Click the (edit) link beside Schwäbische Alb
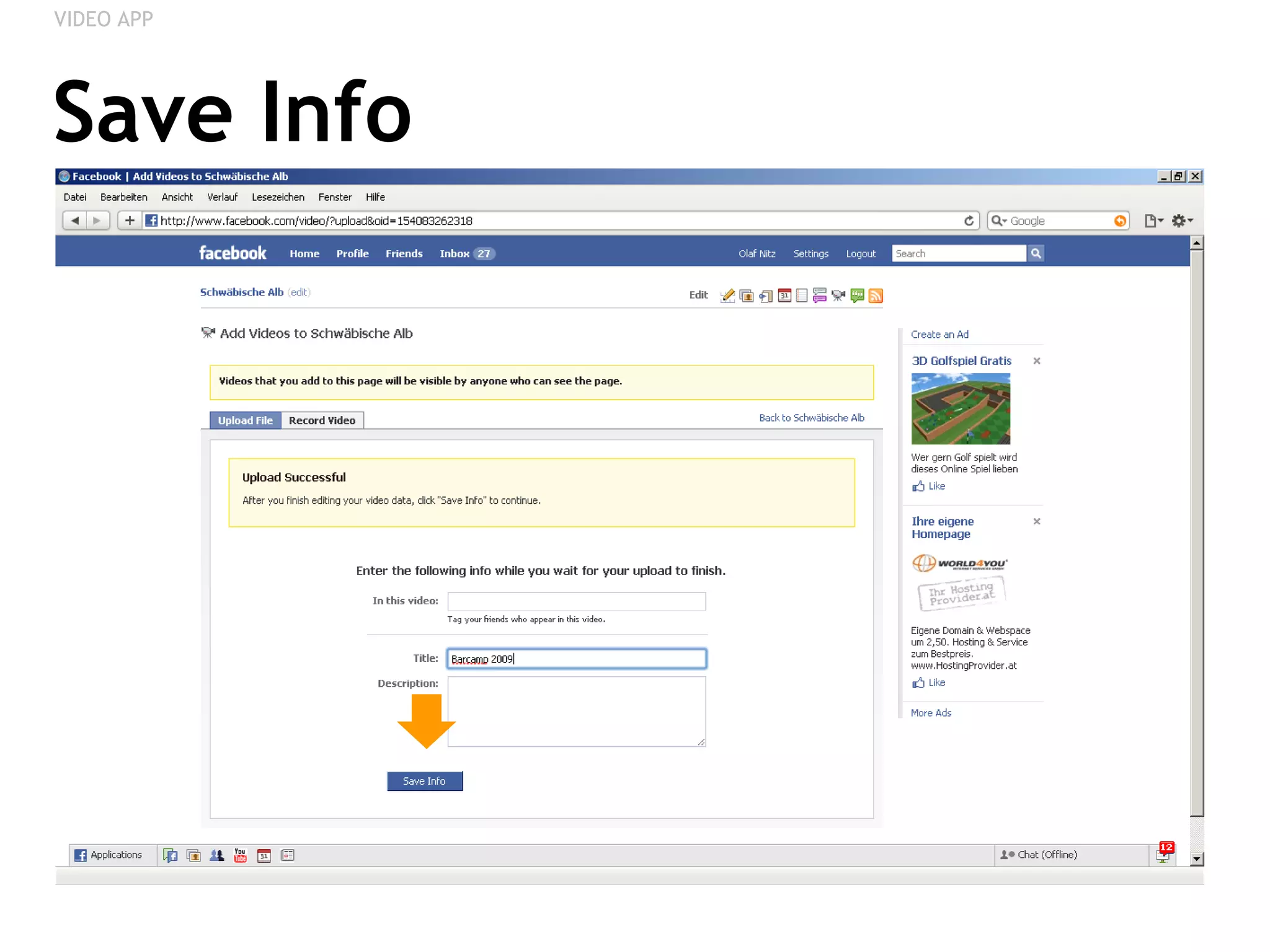The width and height of the screenshot is (1270, 952). [299, 292]
